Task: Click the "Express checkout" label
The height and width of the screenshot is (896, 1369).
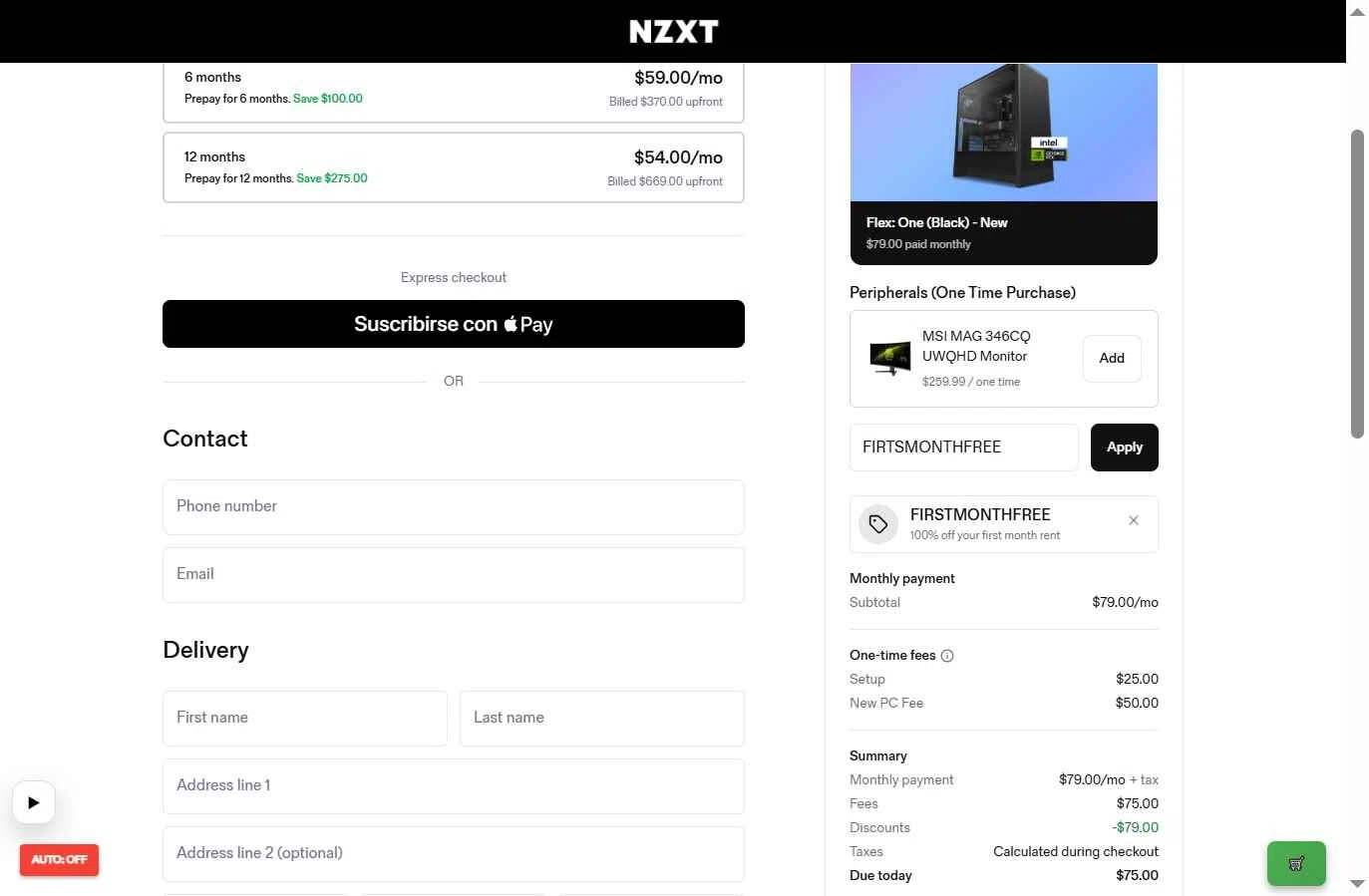Action: point(454,278)
